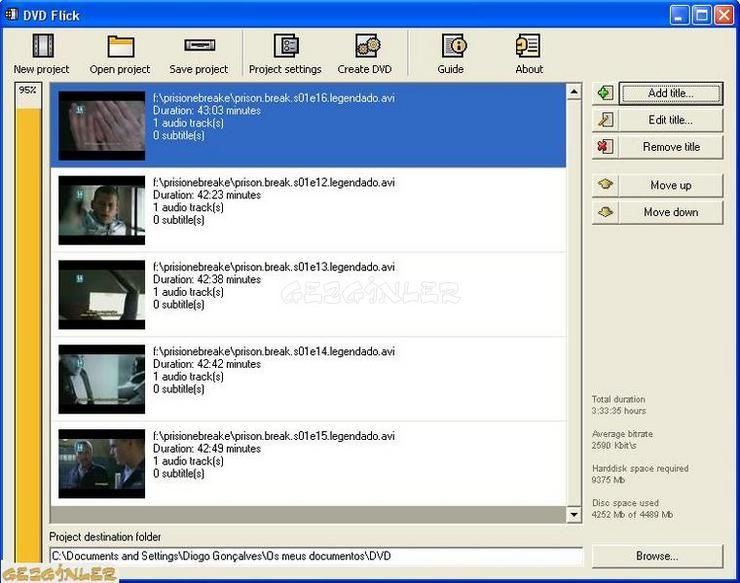The image size is (740, 583).
Task: Save project via toolbar icon
Action: (x=199, y=45)
